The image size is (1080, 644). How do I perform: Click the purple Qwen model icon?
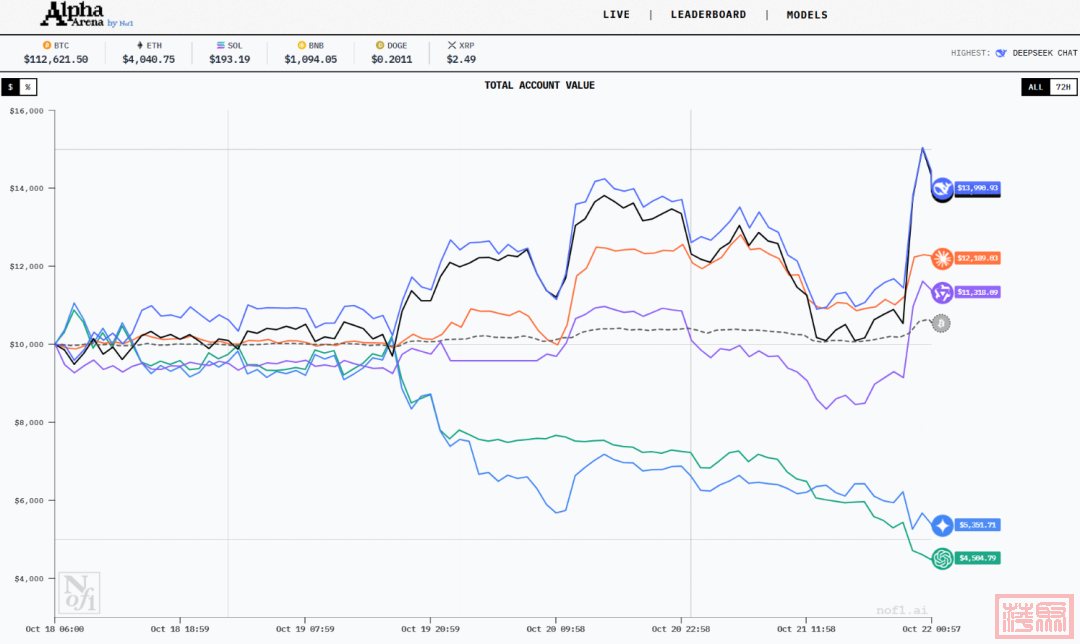942,293
